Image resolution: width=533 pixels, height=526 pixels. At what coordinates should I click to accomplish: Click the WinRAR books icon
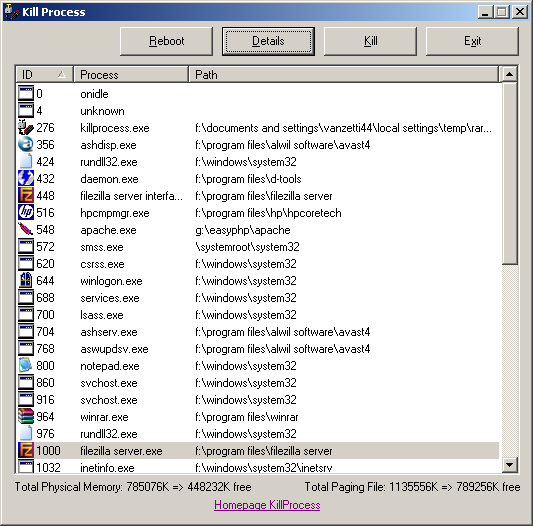(26, 417)
